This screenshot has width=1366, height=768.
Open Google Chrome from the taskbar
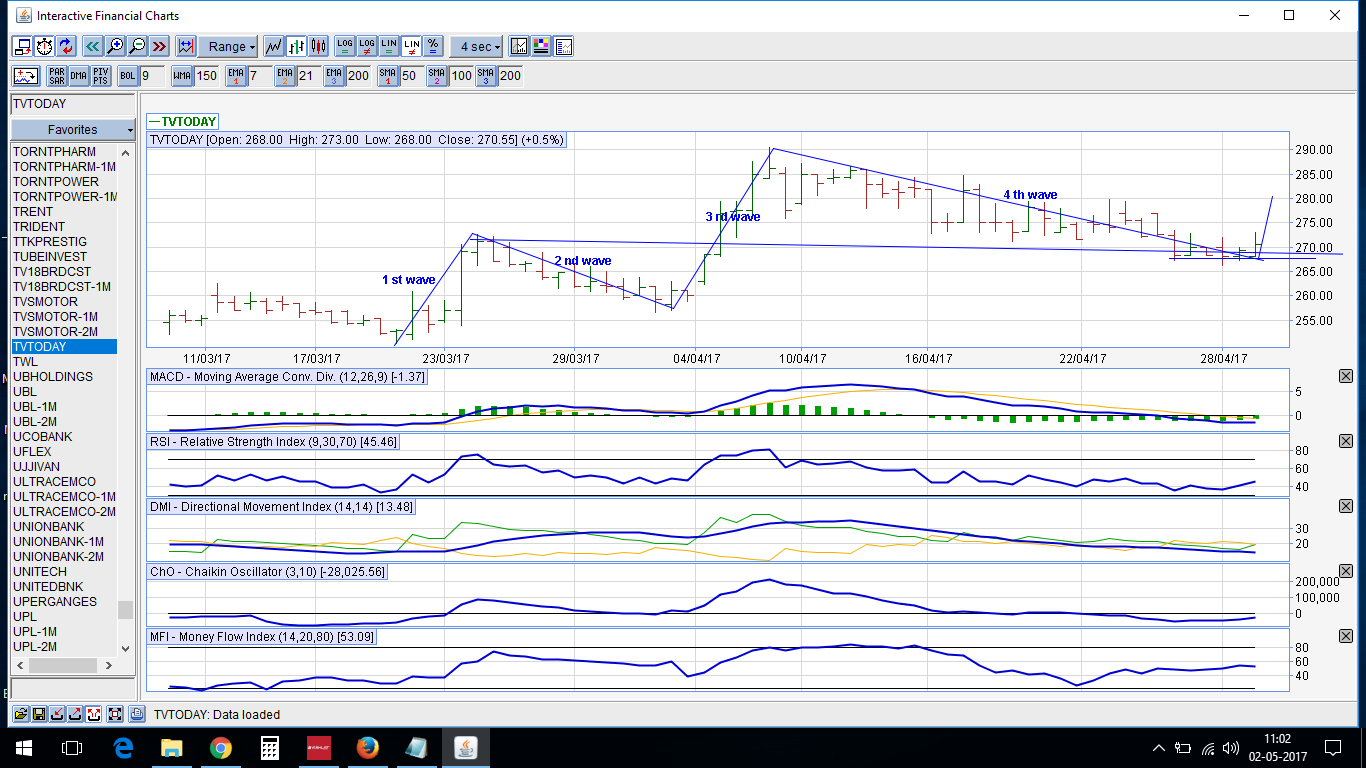[220, 747]
